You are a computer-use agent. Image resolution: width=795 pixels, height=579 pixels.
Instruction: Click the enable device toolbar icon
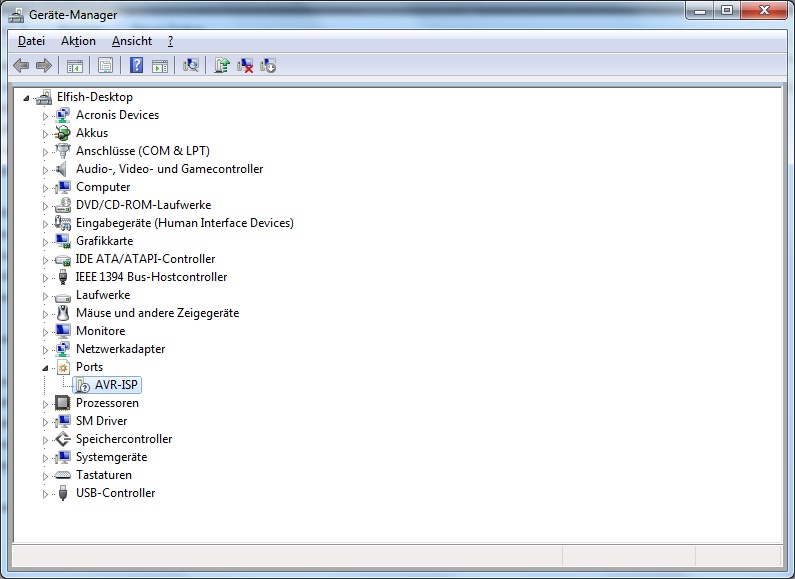(268, 65)
